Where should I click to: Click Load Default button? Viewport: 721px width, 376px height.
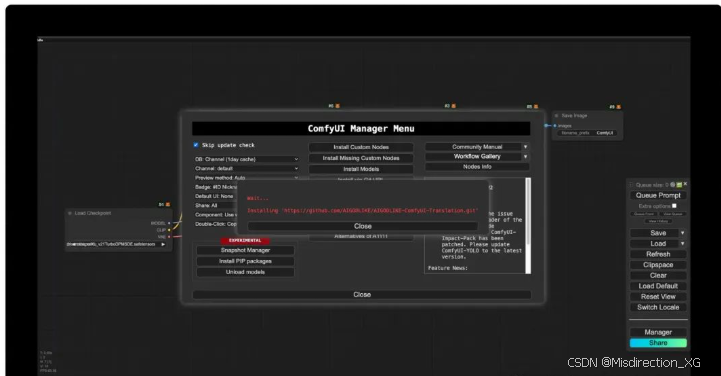click(658, 286)
